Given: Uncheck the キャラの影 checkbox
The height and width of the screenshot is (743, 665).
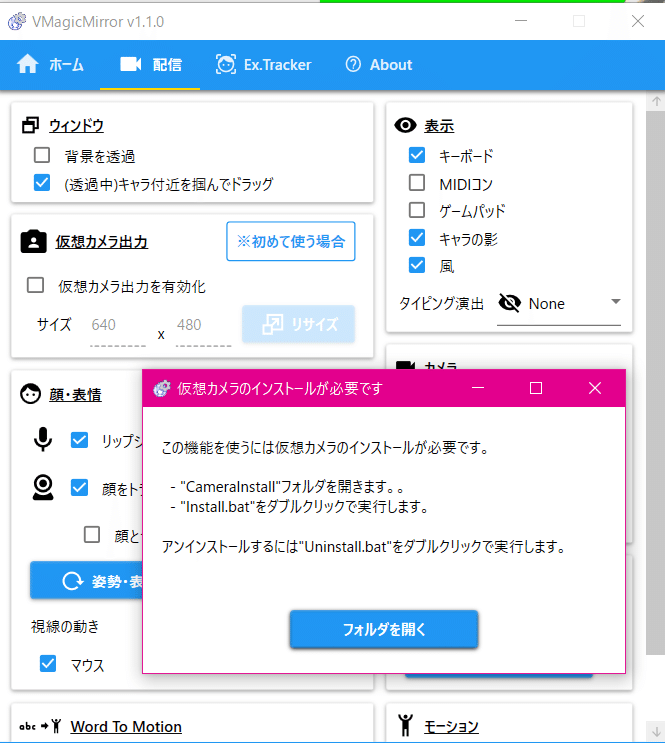Looking at the screenshot, I should [417, 238].
